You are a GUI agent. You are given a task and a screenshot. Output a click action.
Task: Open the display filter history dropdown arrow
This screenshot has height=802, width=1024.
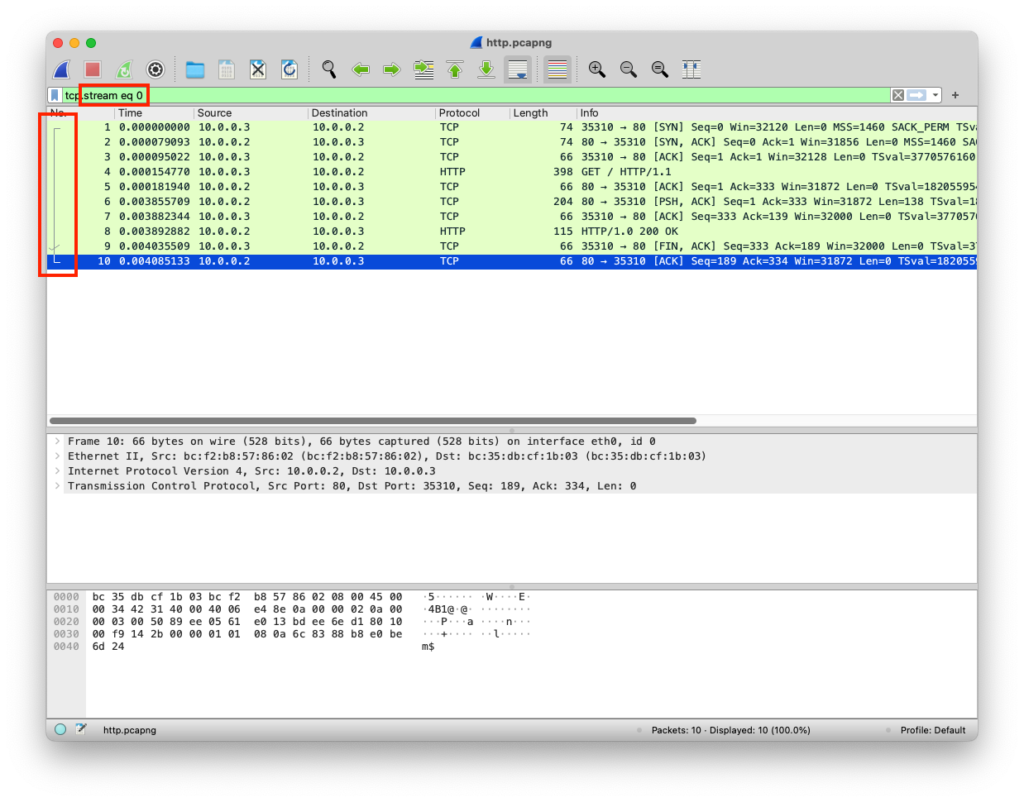pos(935,95)
